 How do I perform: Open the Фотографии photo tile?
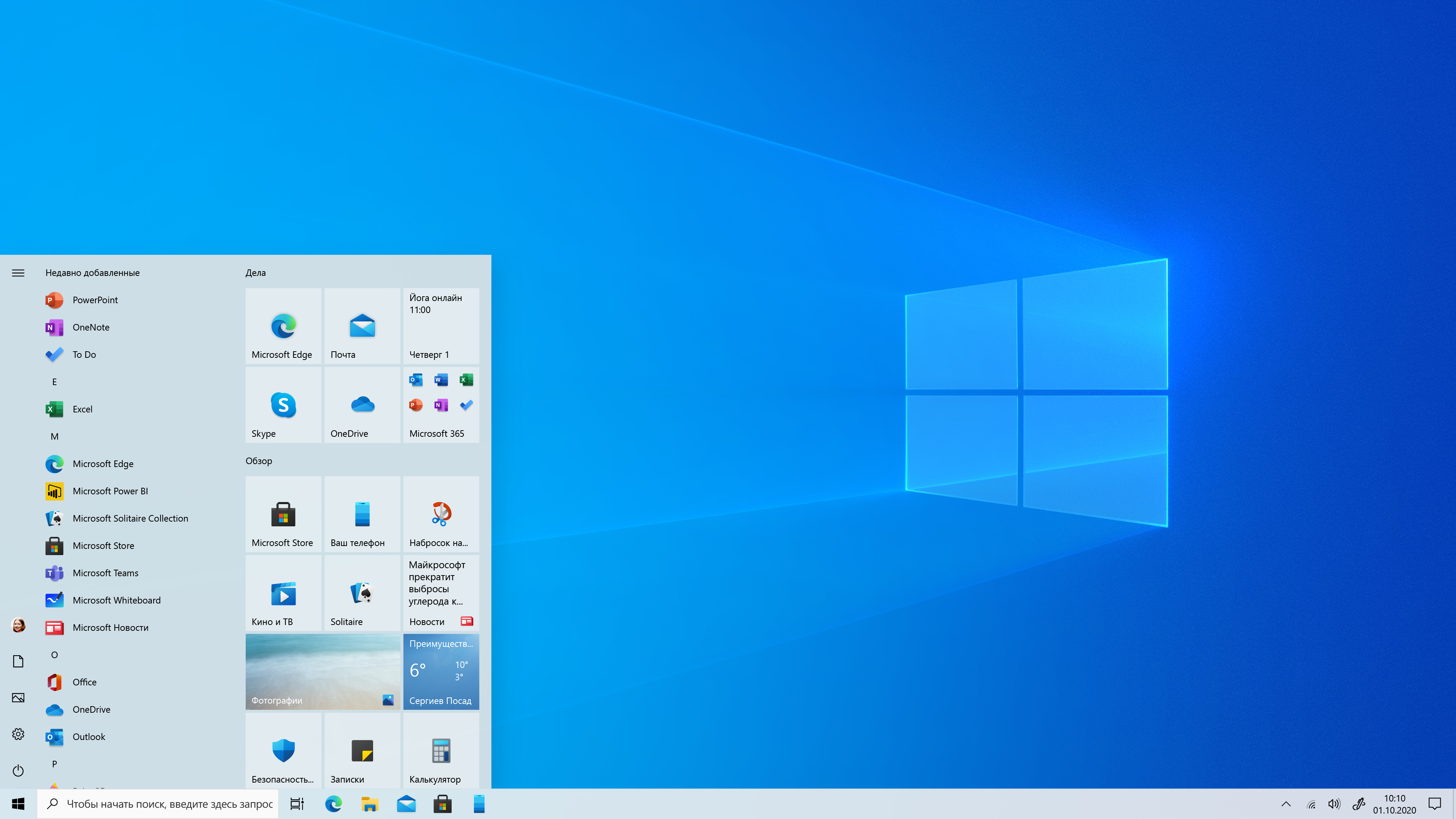click(x=323, y=672)
